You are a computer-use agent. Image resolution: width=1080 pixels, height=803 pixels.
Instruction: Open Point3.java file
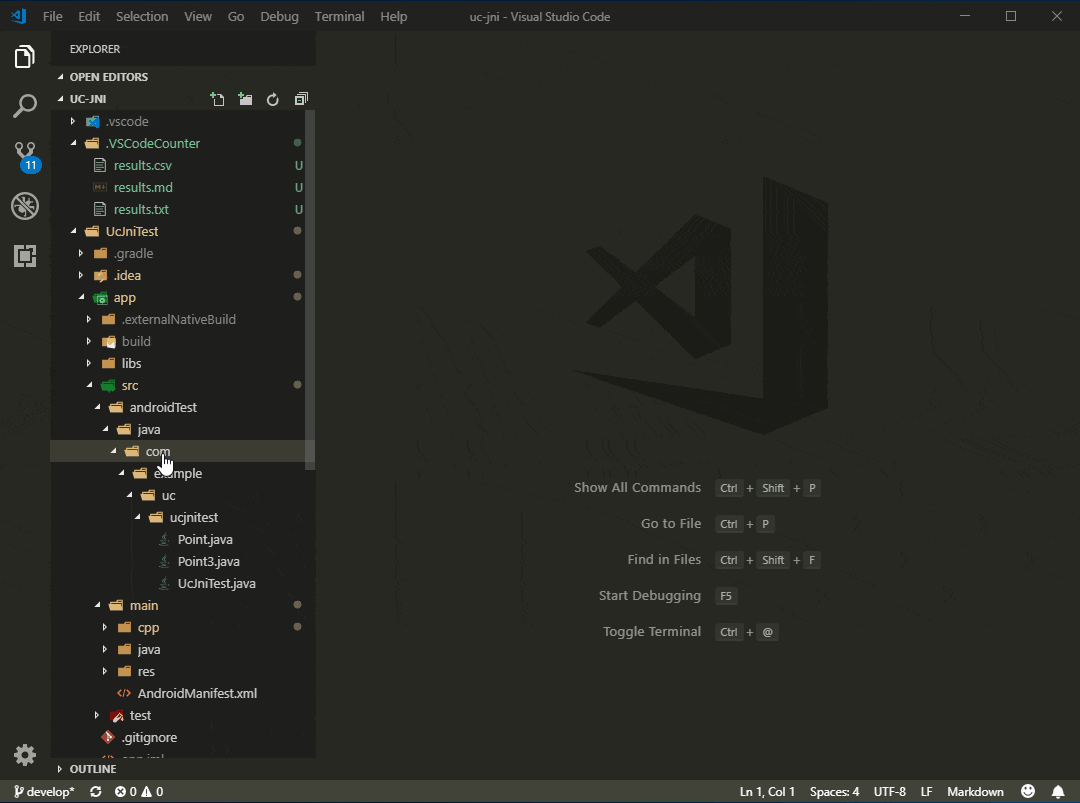click(x=183, y=561)
